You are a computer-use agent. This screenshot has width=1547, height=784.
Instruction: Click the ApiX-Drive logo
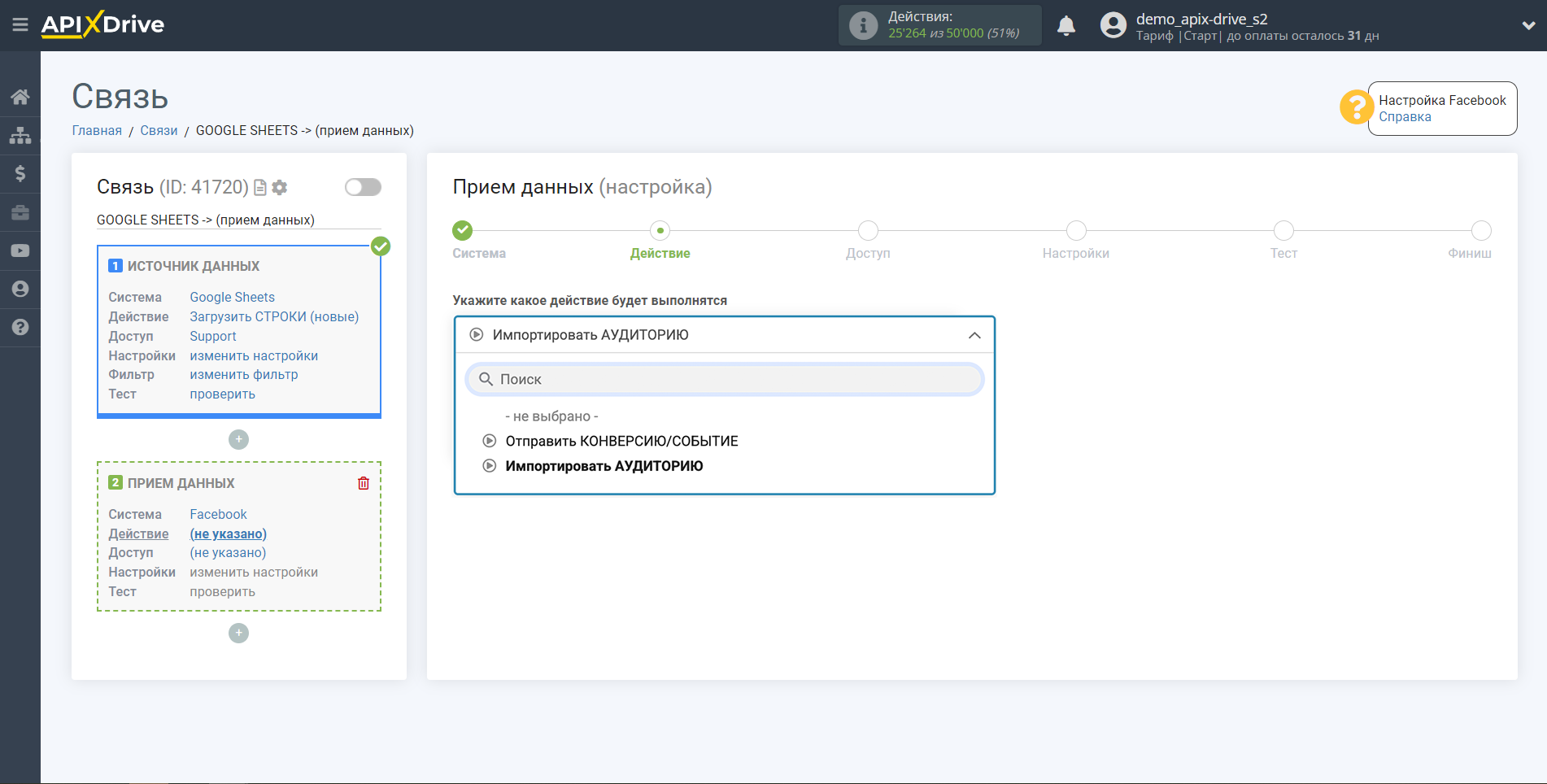pyautogui.click(x=102, y=24)
